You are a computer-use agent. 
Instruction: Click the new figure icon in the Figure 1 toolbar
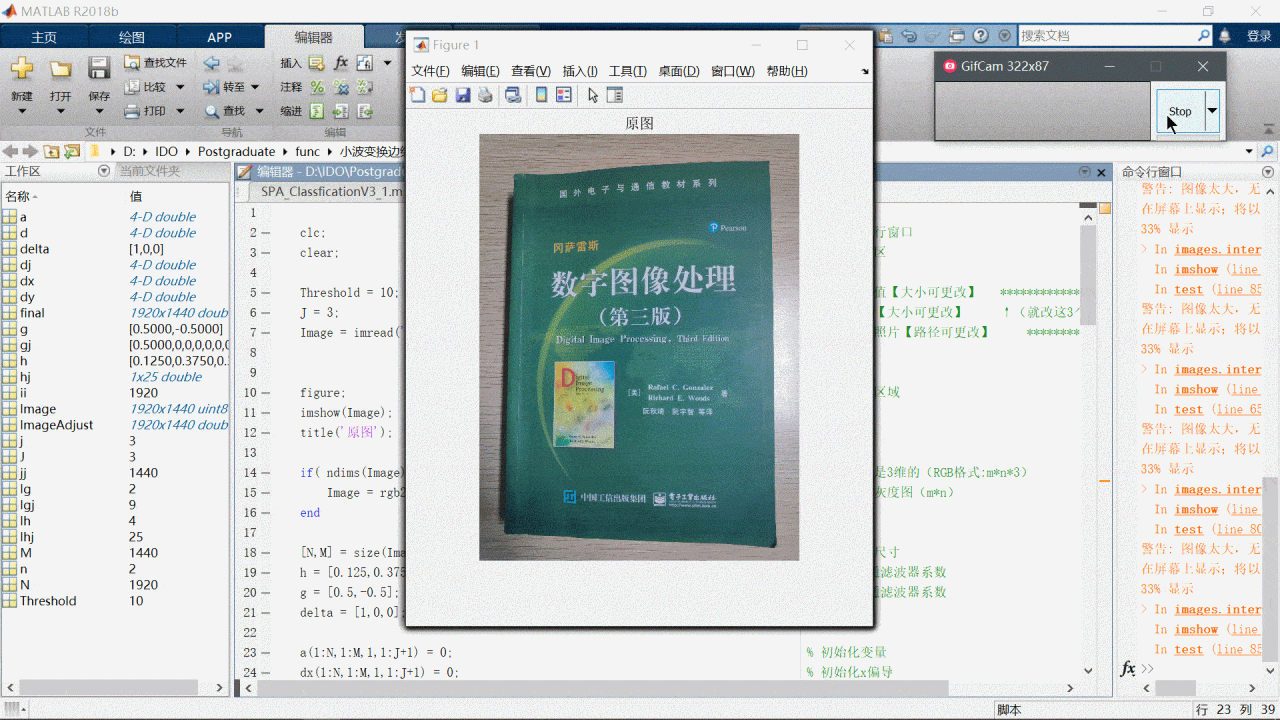point(417,95)
